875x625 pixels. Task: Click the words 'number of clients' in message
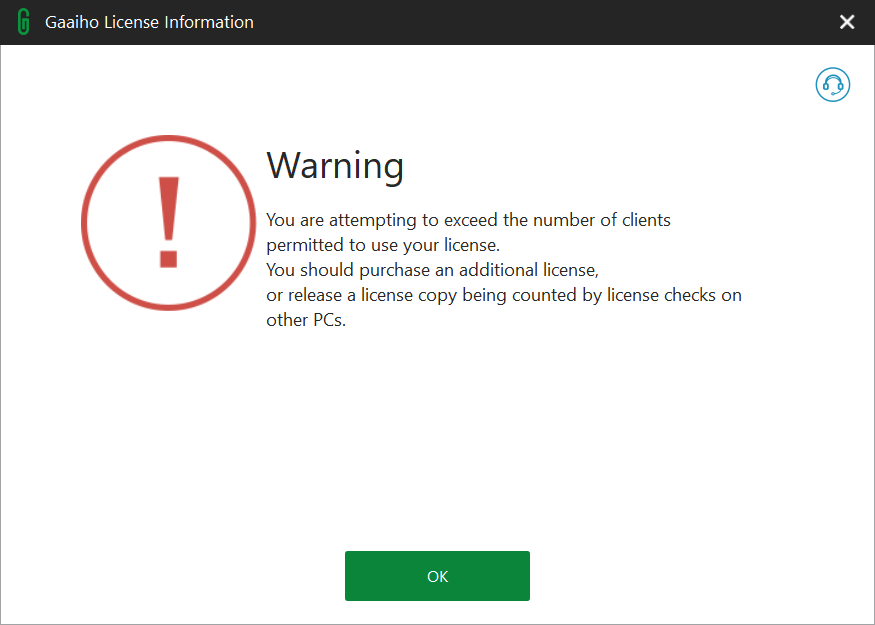(x=602, y=220)
